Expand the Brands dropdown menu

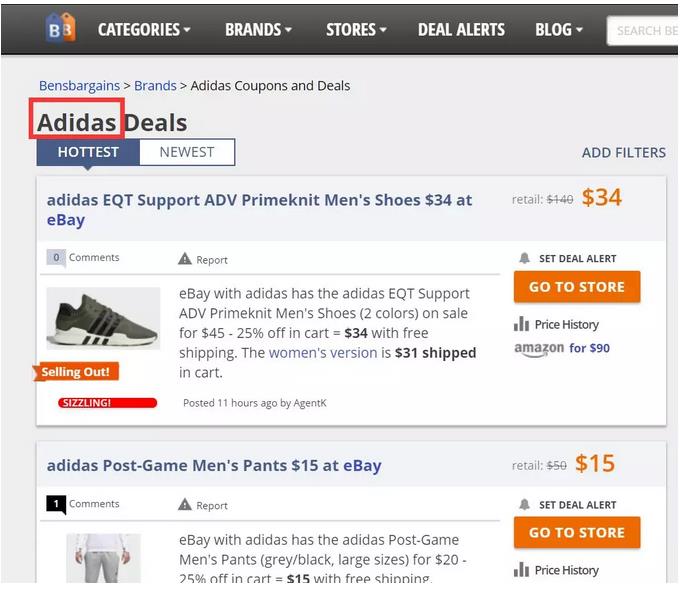pyautogui.click(x=258, y=29)
